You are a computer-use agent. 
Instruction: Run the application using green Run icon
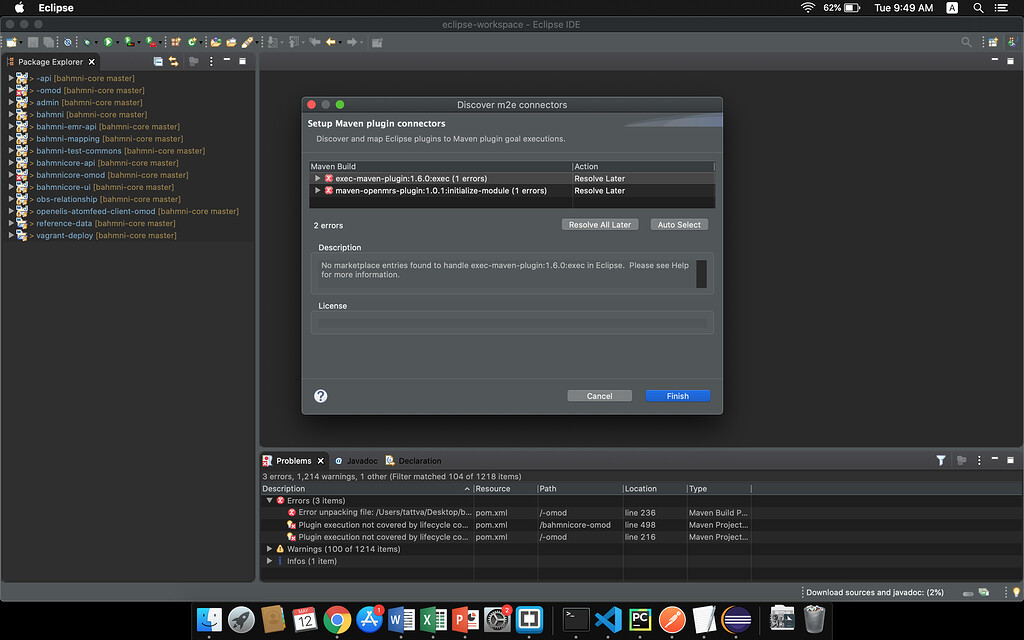coord(107,41)
